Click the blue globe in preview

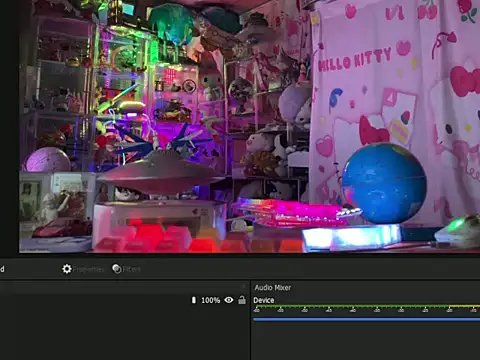click(384, 183)
